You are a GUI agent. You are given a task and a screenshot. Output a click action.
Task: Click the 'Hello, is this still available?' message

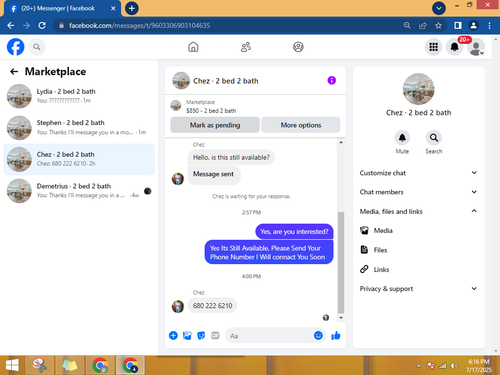(x=231, y=157)
